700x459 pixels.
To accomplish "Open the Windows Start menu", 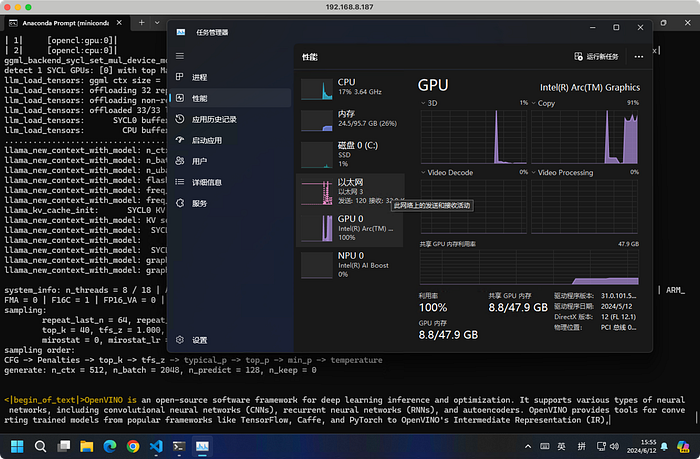I will (x=17, y=446).
